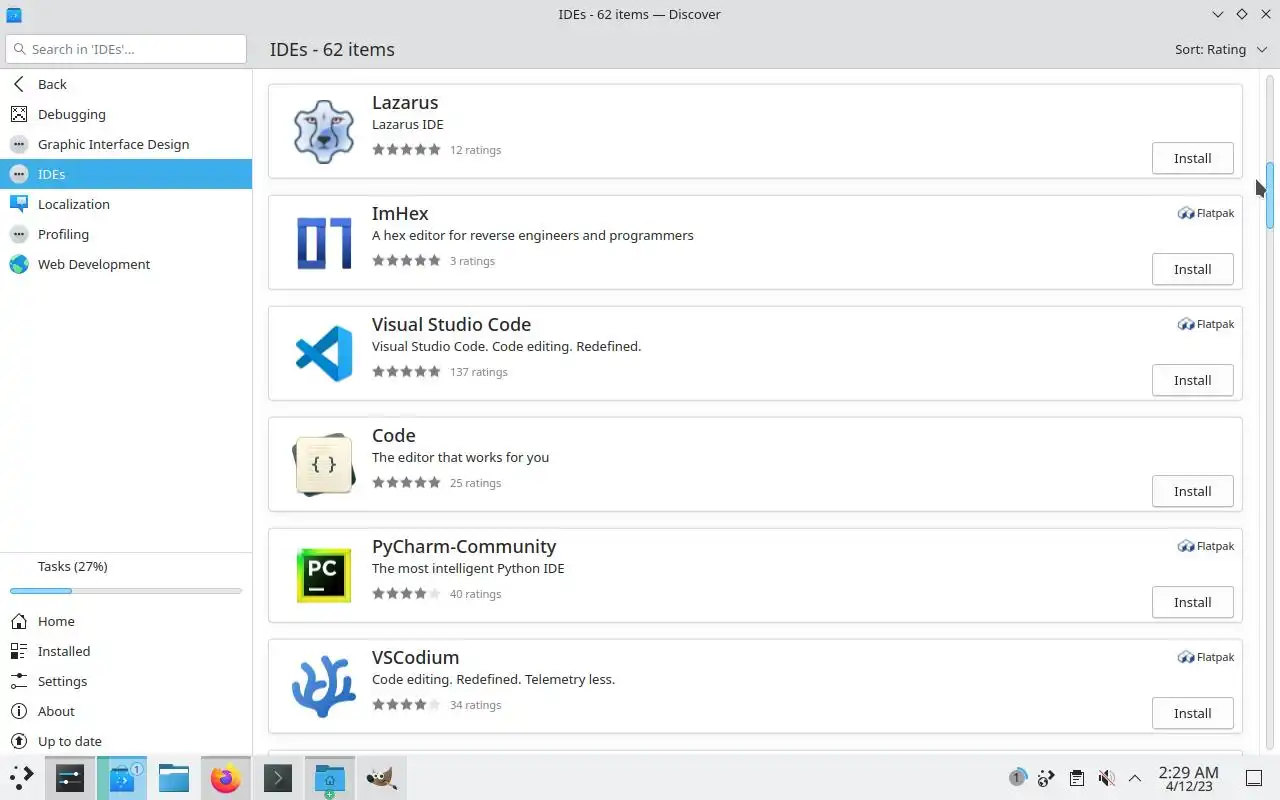This screenshot has height=800, width=1280.
Task: Install ImHex
Action: [x=1192, y=269]
